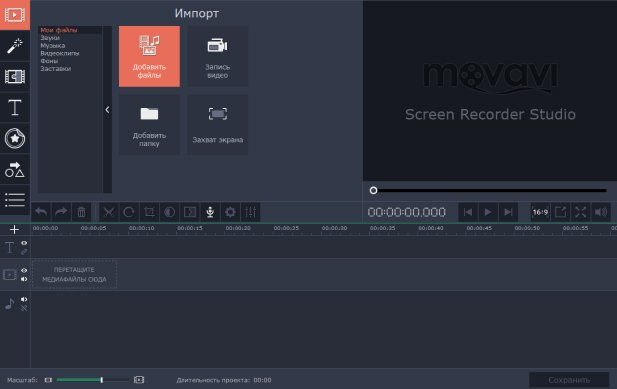Screen dimensions: 617x389
Task: Collapse the category list with the arrow
Action: pos(107,110)
